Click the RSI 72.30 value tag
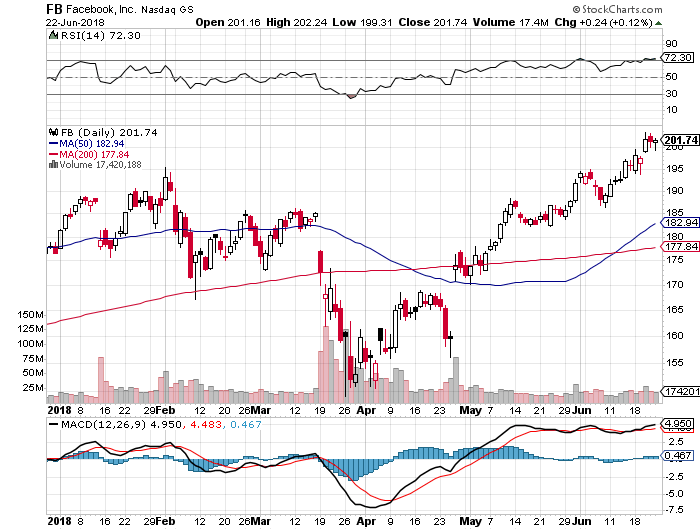 point(677,58)
